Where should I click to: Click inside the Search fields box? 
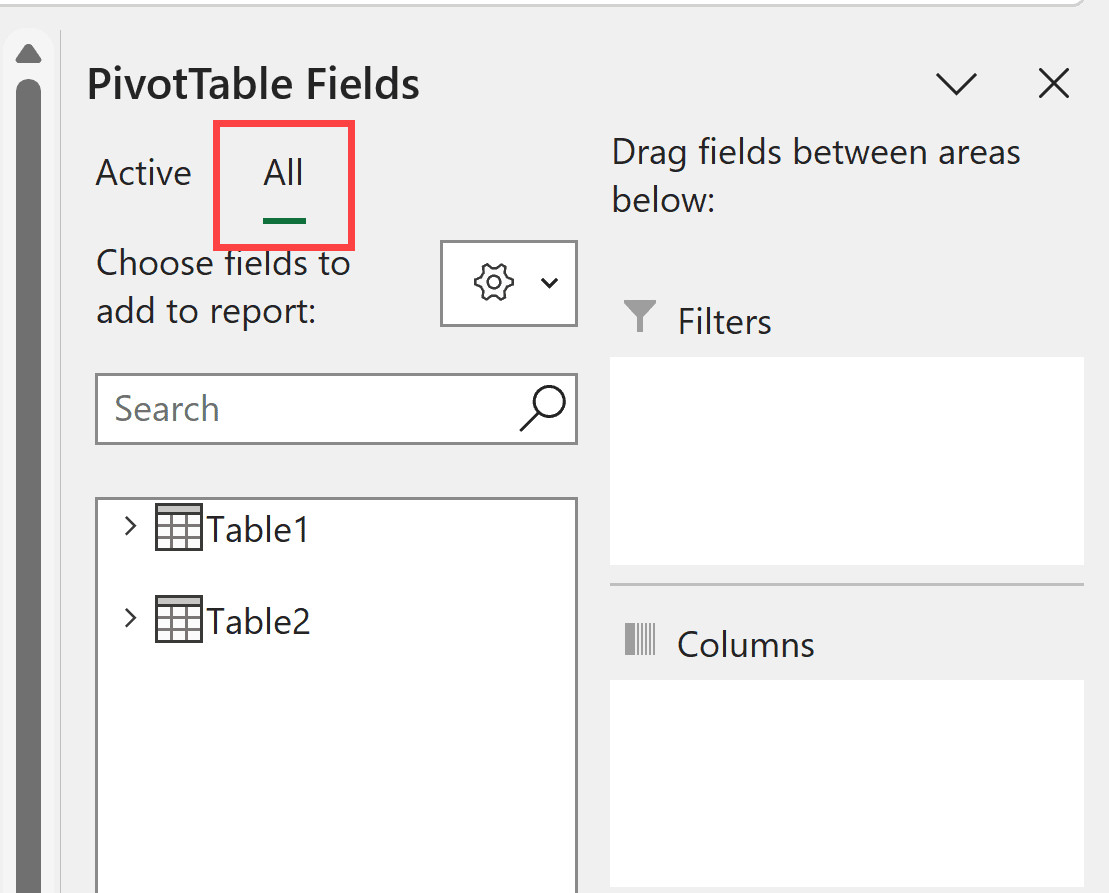click(300, 408)
